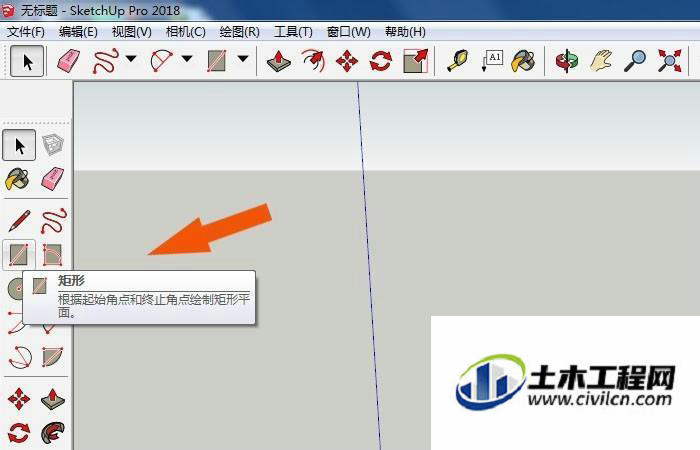Viewport: 700px width, 450px height.
Task: Pick the Eraser tool in the top toolbar
Action: tap(69, 61)
